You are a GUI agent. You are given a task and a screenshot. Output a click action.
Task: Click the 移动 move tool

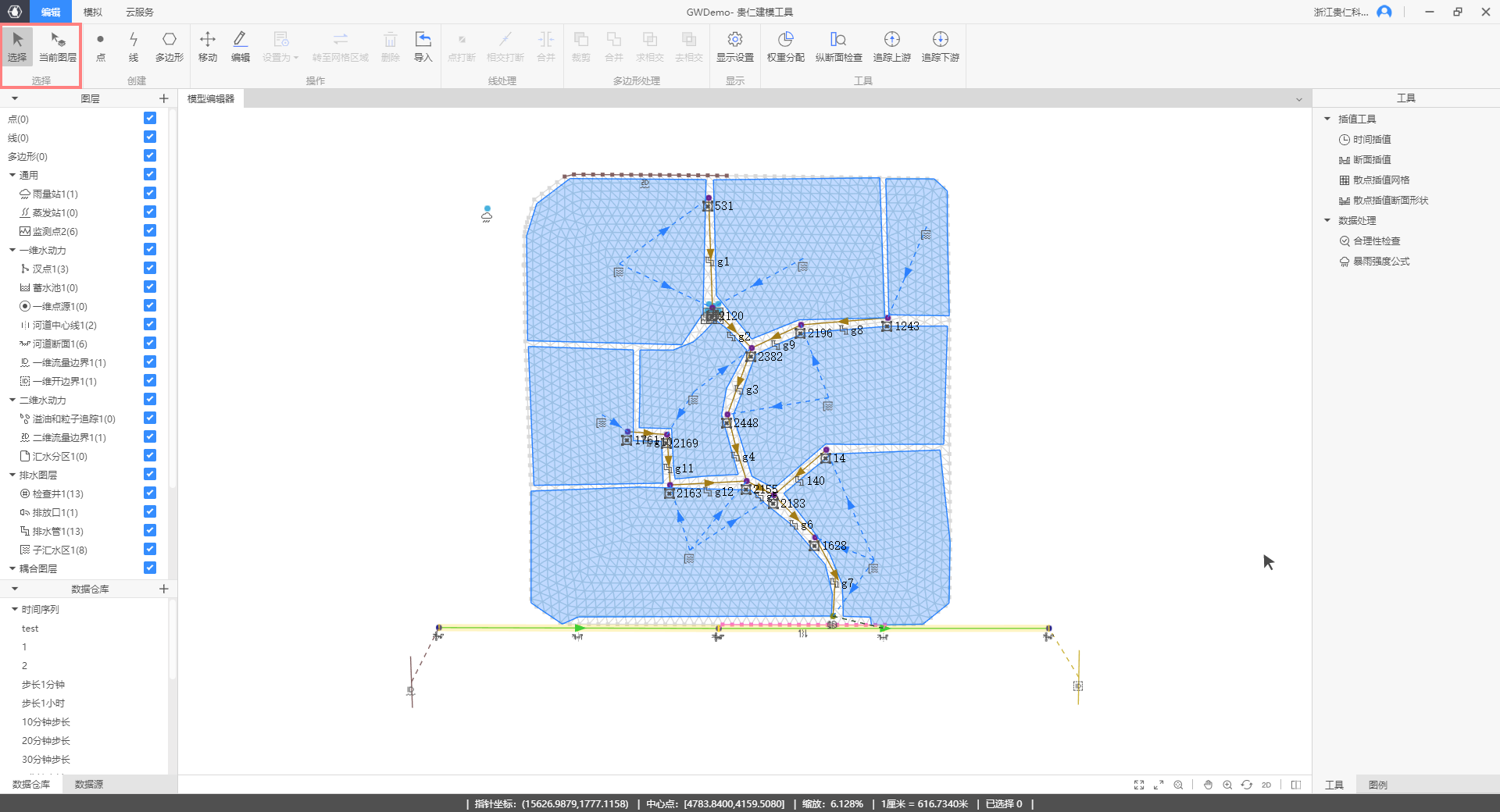tap(208, 46)
